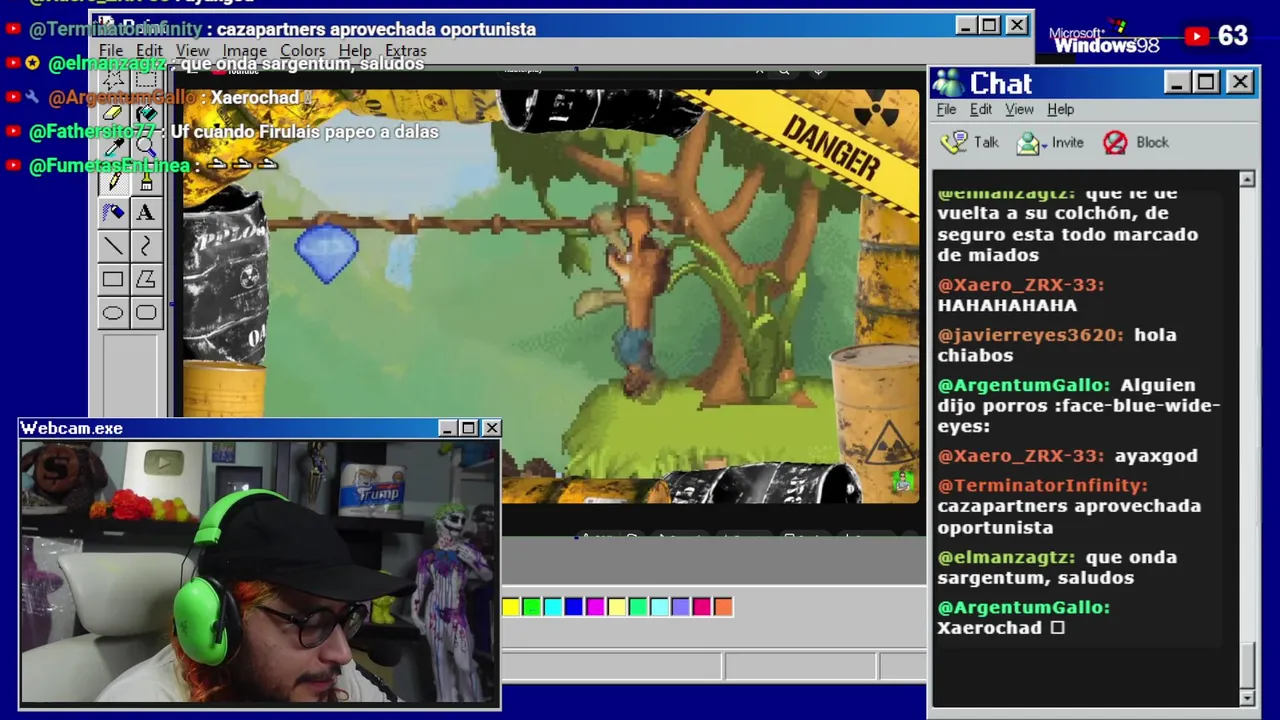Click overlay username @Fathersito77
This screenshot has width=1280, height=720.
pyautogui.click(x=92, y=132)
